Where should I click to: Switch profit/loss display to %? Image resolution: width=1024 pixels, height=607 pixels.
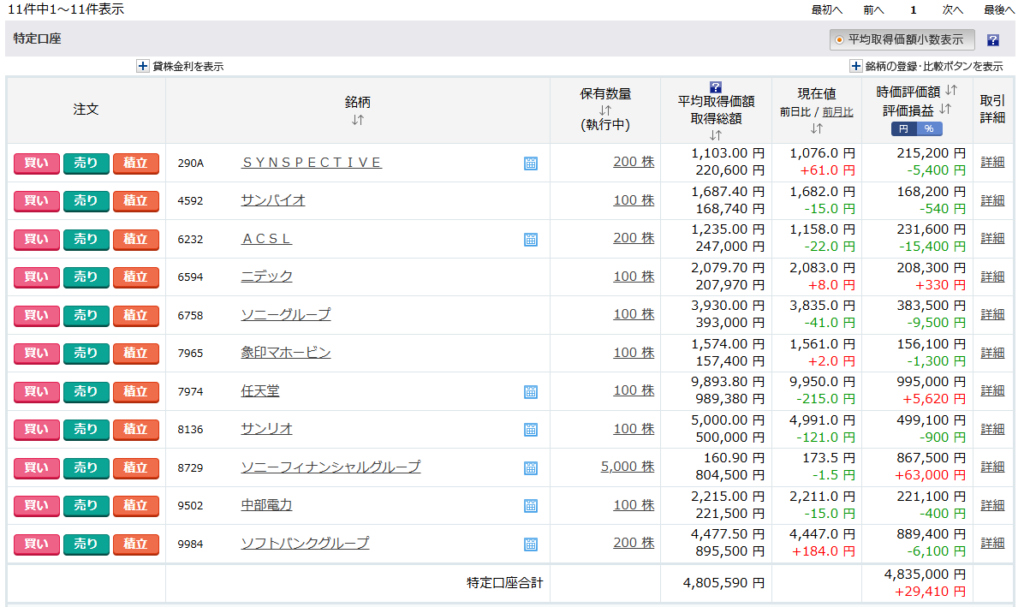(x=928, y=129)
